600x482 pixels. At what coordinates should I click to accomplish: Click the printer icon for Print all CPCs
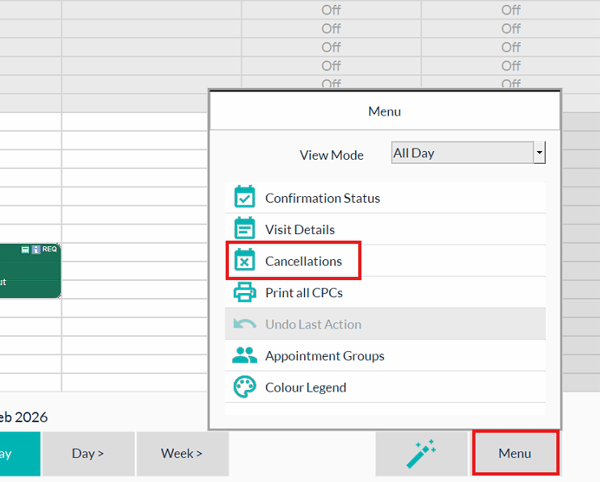click(x=244, y=293)
